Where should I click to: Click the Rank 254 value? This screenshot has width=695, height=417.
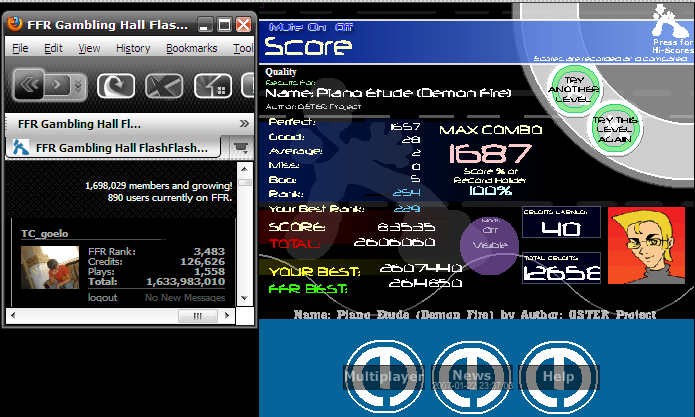pyautogui.click(x=407, y=193)
